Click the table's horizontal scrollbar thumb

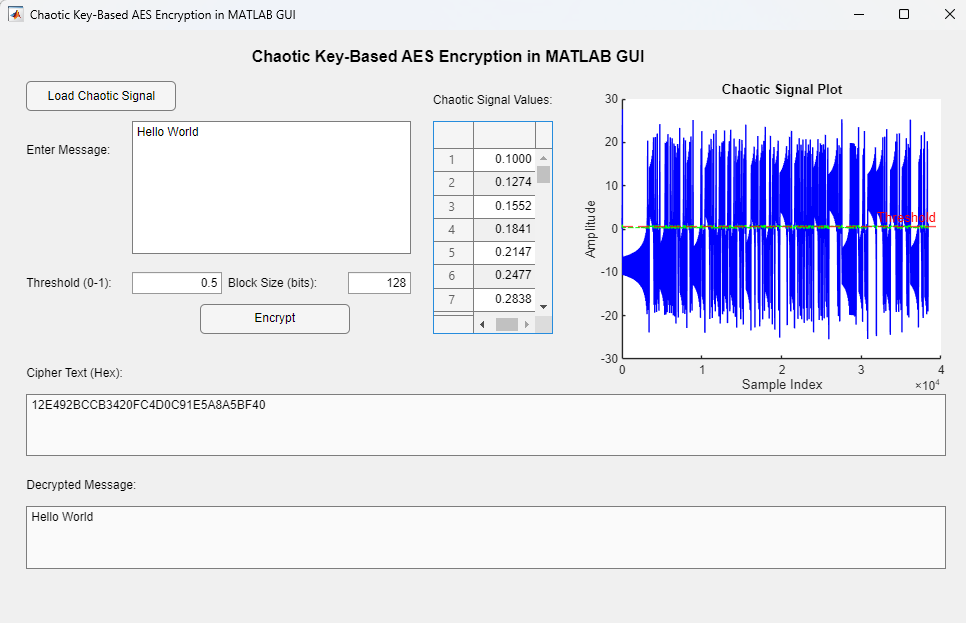507,324
